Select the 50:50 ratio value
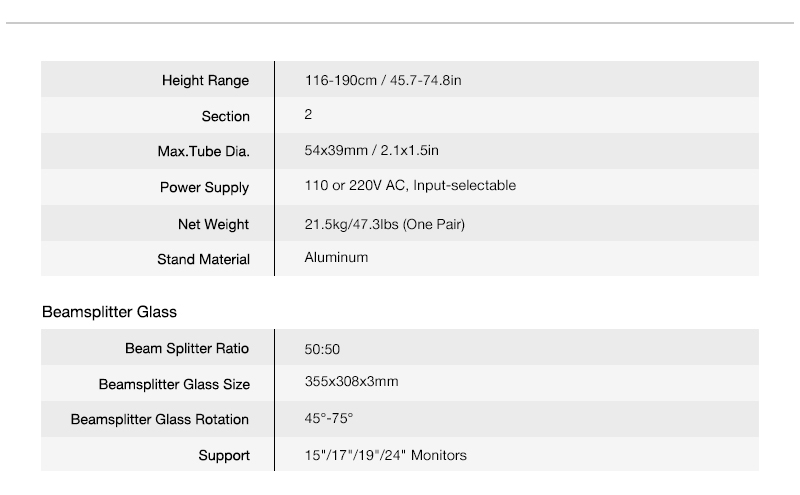The width and height of the screenshot is (800, 495). tap(323, 350)
